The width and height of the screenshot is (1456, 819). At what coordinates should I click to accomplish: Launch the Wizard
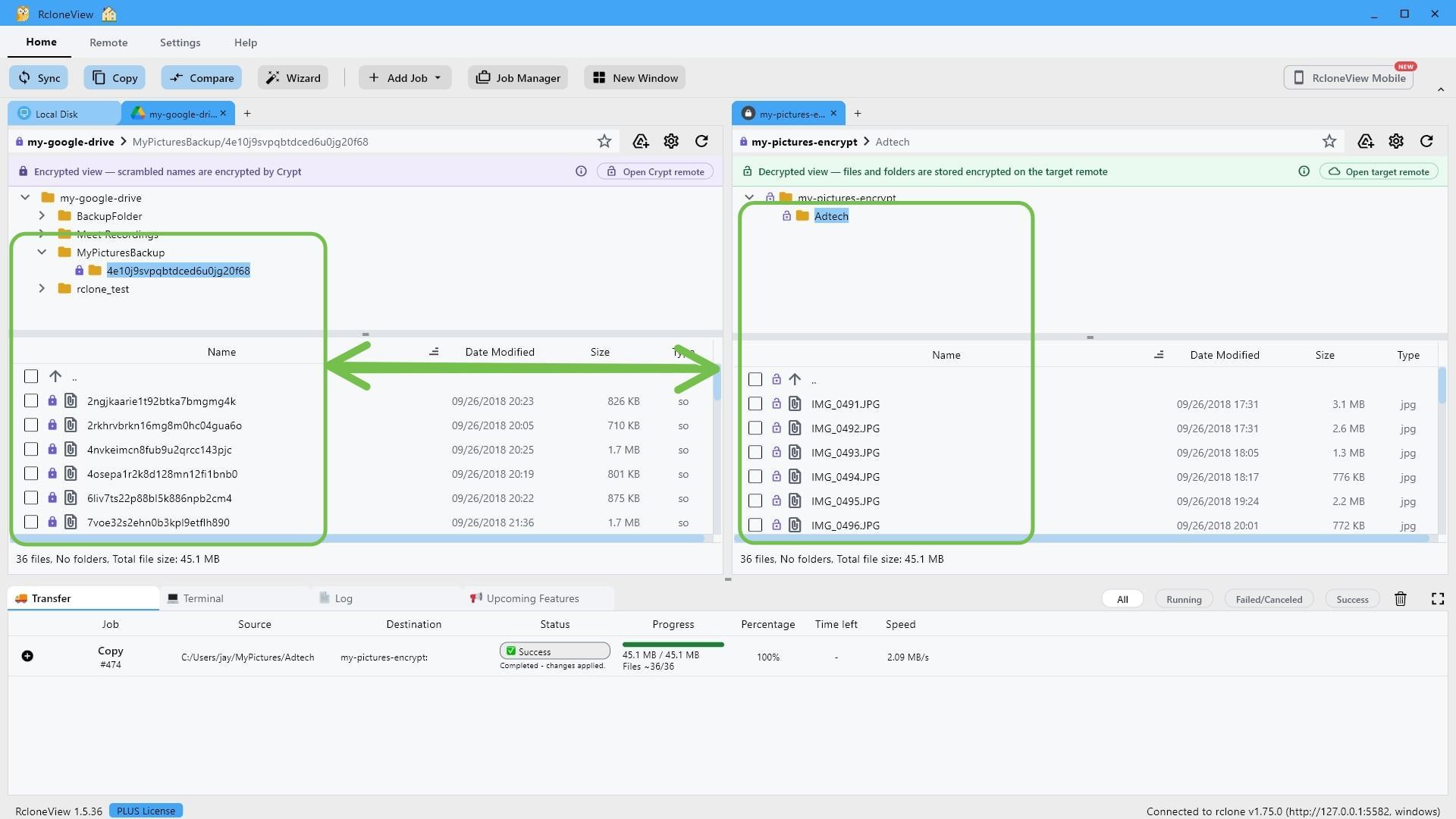point(293,77)
